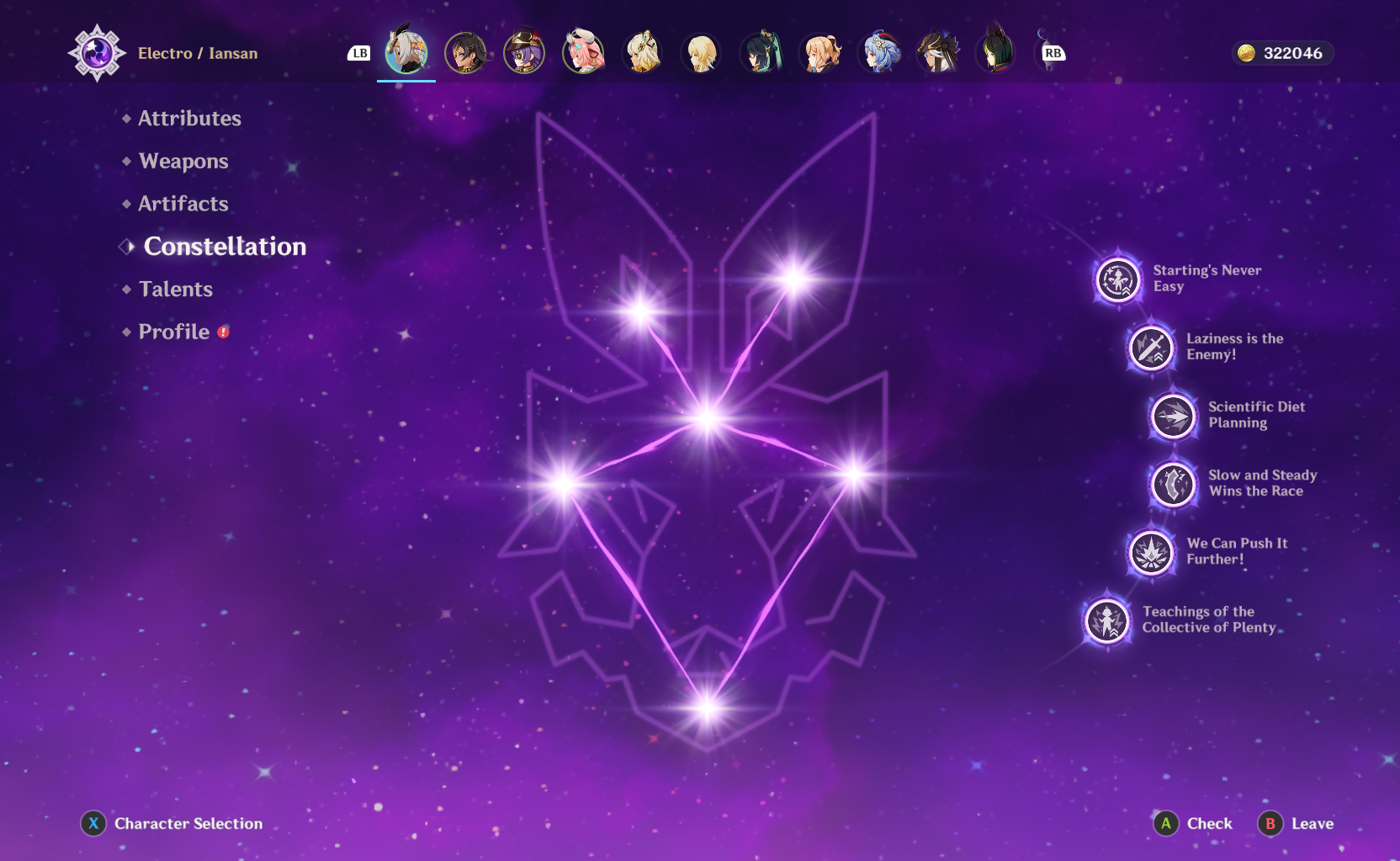Click the Scientific Diet Planning constellation icon

pyautogui.click(x=1173, y=416)
